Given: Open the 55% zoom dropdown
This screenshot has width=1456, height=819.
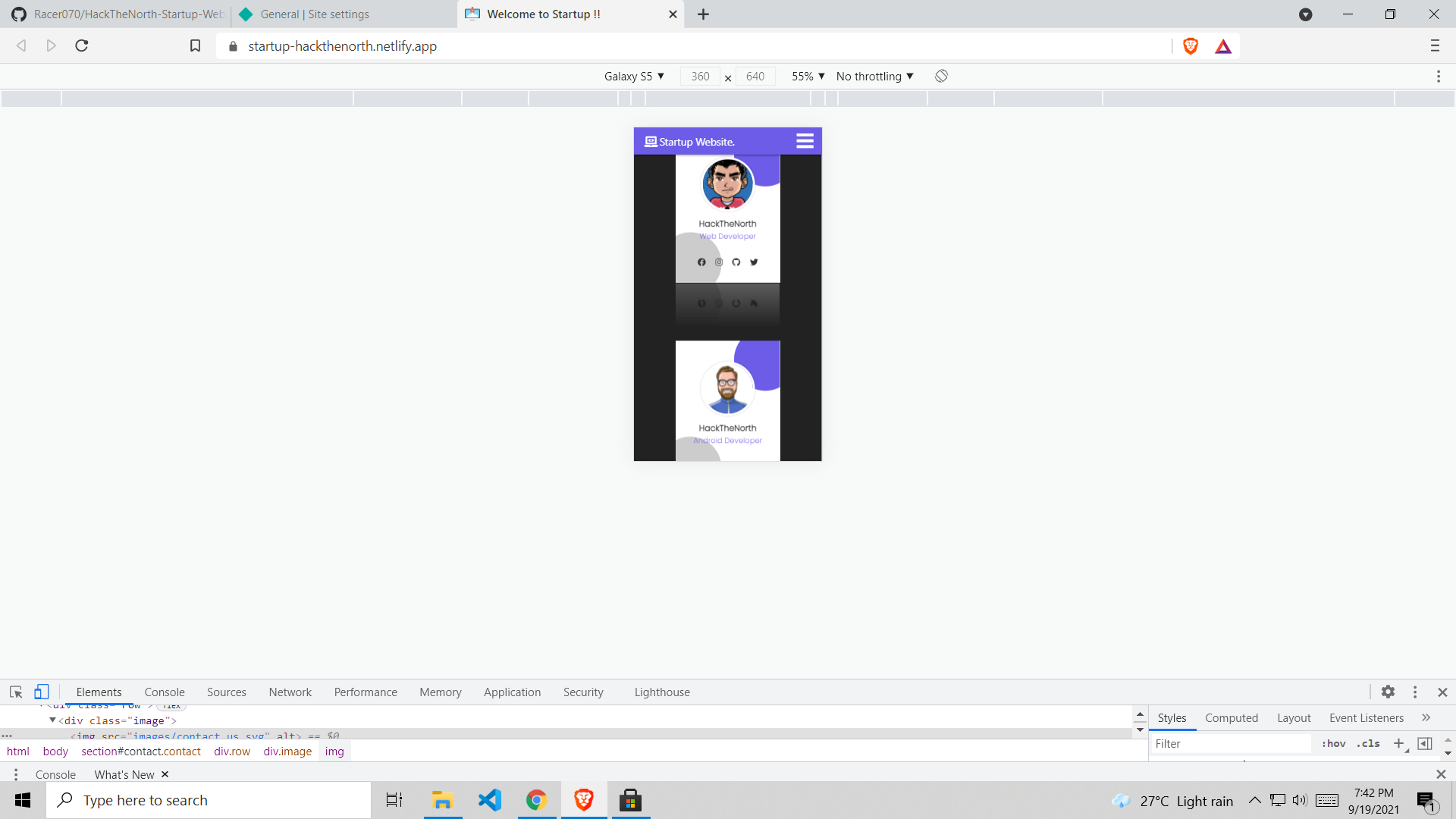Looking at the screenshot, I should click(808, 76).
